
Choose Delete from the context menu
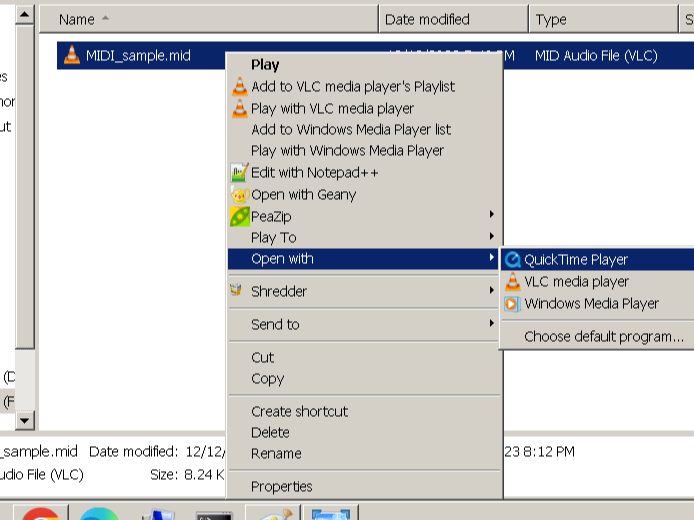(x=365, y=432)
